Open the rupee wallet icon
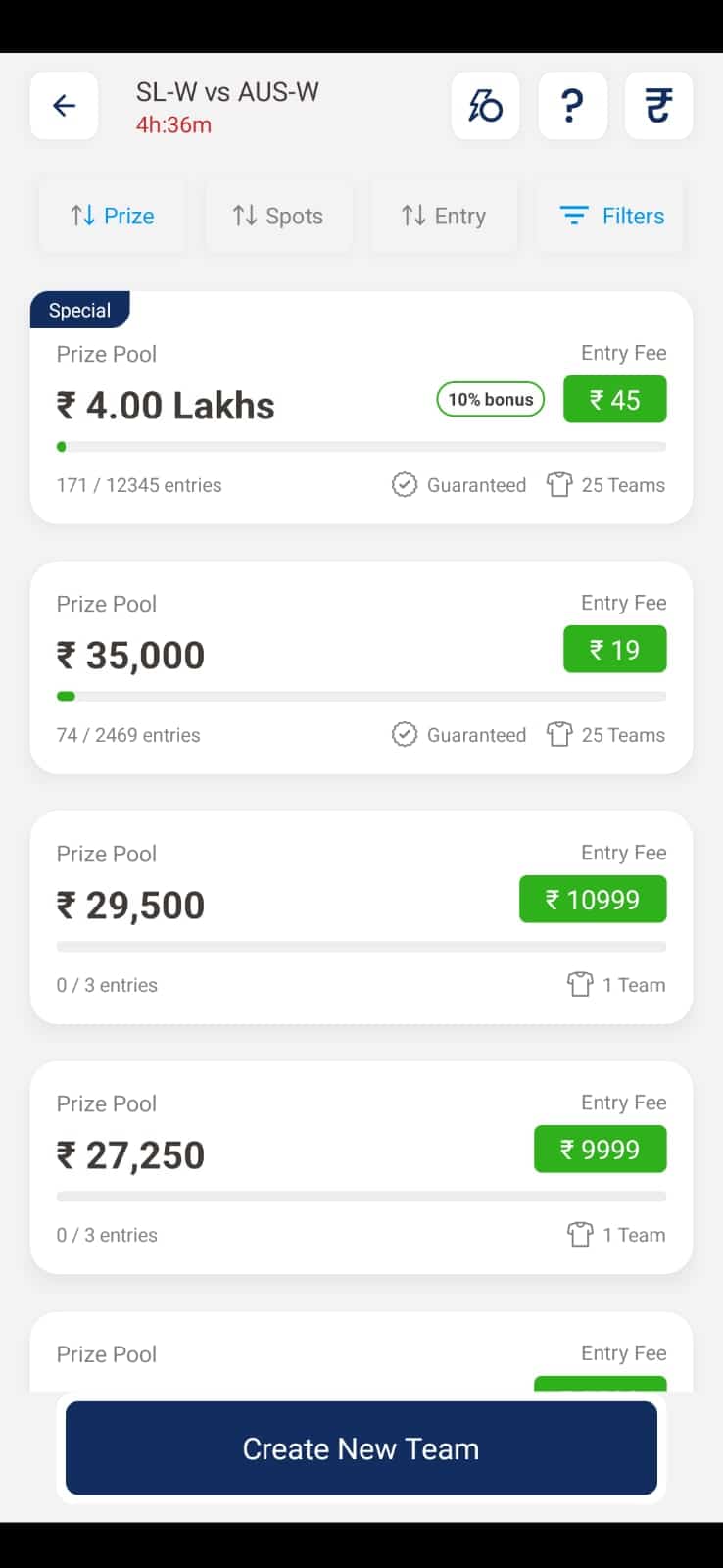Viewport: 723px width, 1568px height. coord(658,106)
